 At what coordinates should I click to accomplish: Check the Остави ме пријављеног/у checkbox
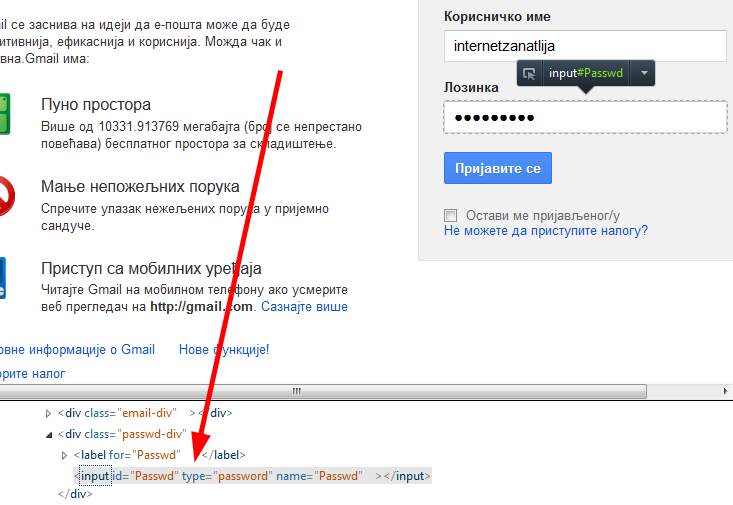point(451,216)
